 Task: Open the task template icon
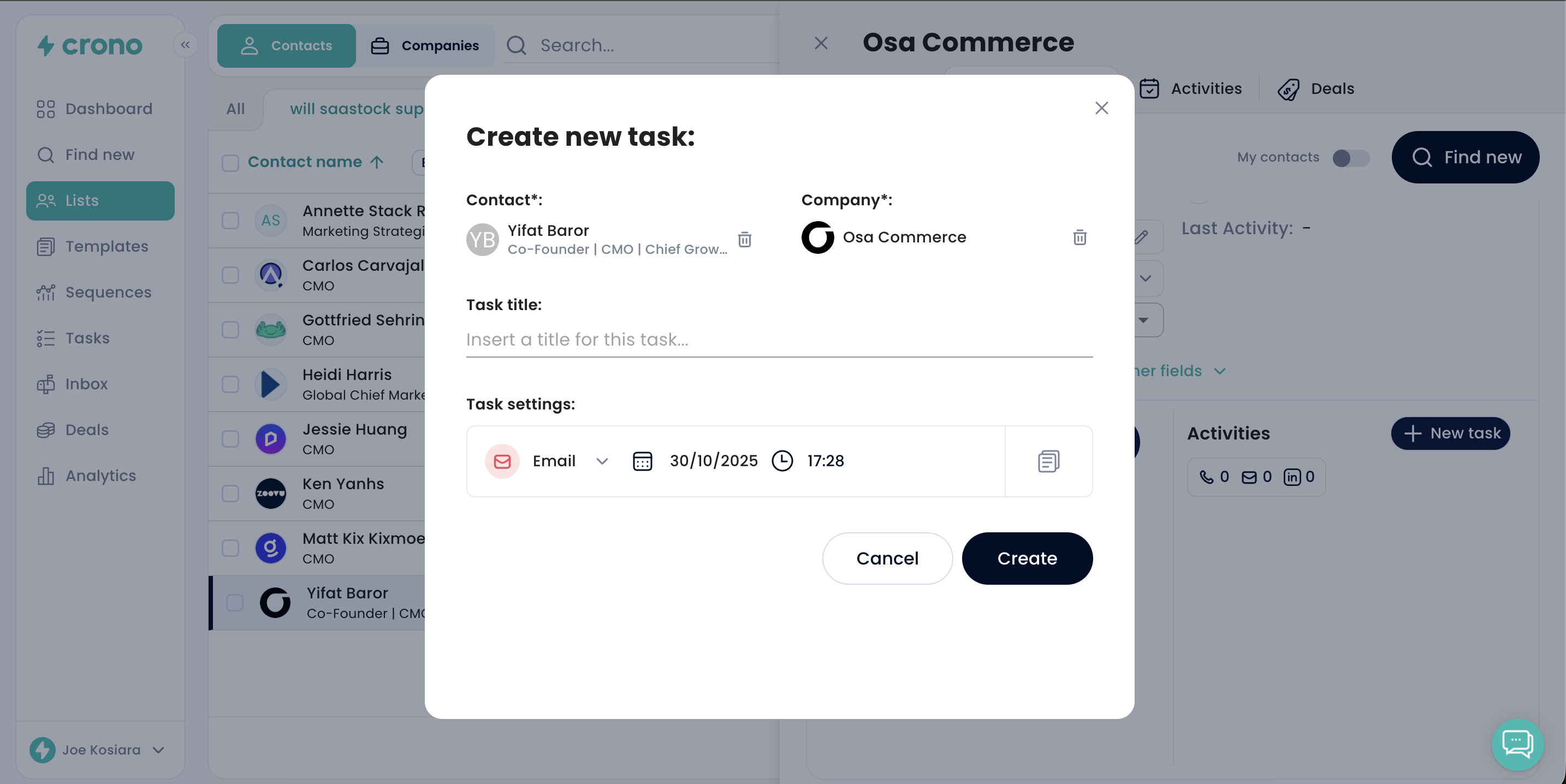coord(1048,461)
